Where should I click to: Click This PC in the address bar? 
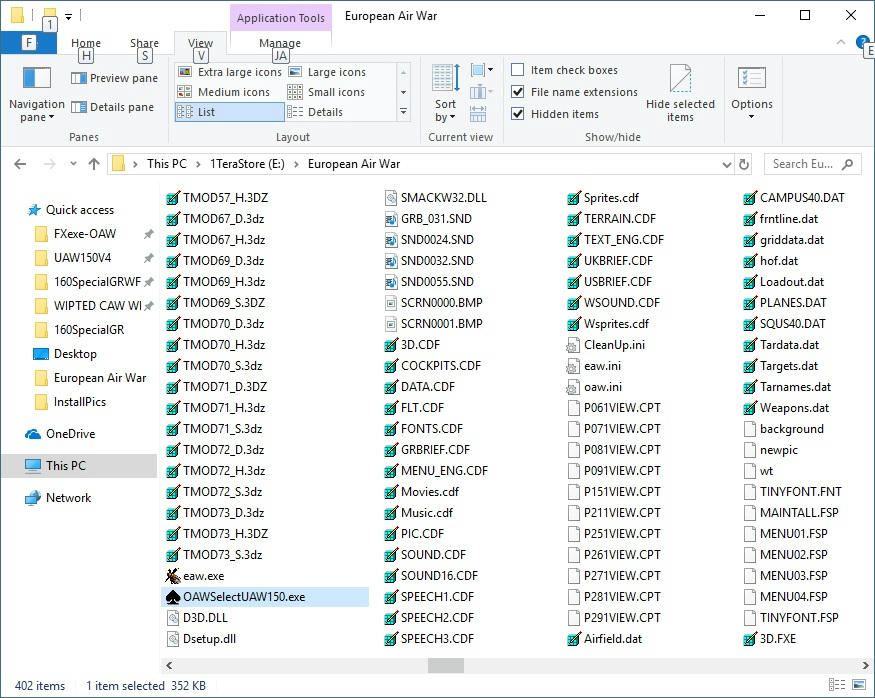166,164
